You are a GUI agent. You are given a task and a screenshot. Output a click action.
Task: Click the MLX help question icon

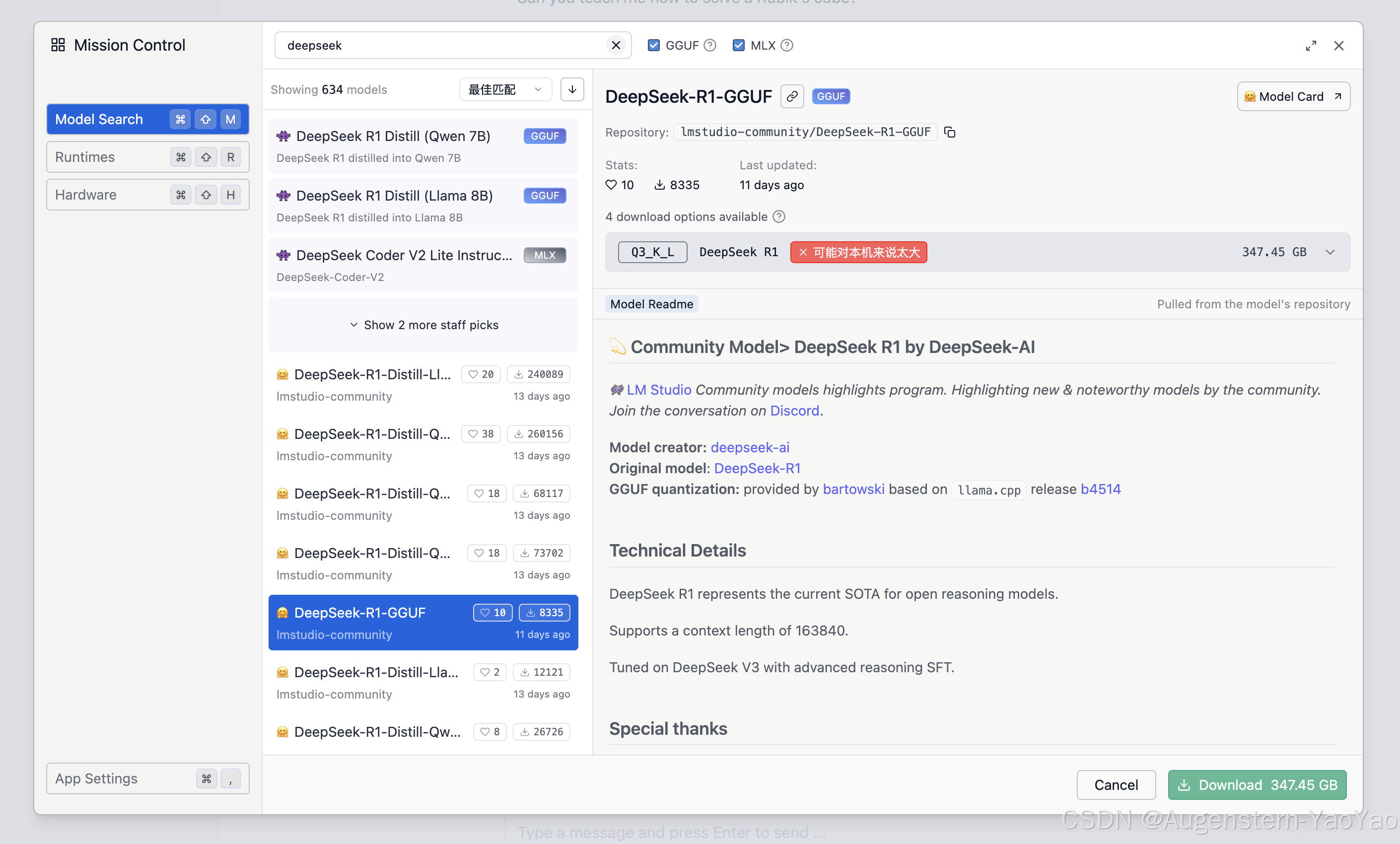(787, 45)
